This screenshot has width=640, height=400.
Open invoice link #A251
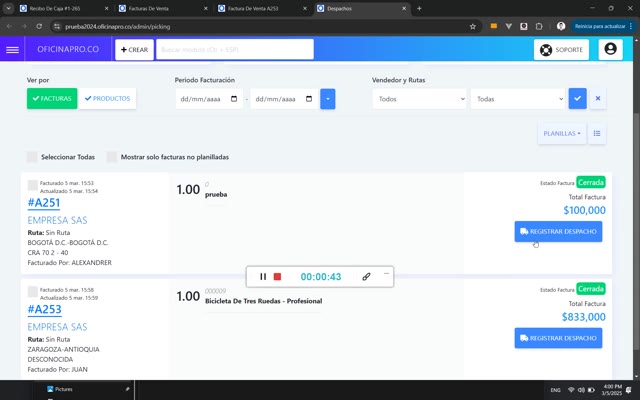coord(44,203)
